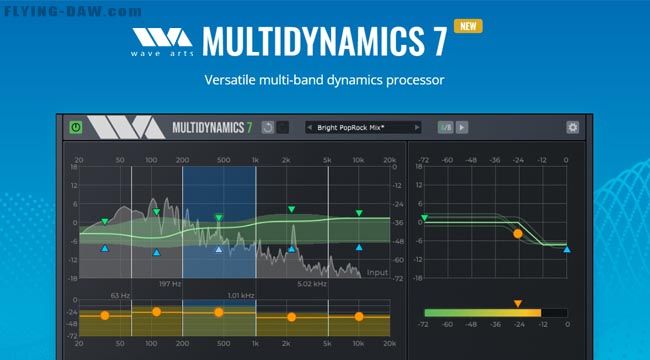Toggle the green power bypass button
The image size is (650, 360).
[x=75, y=127]
